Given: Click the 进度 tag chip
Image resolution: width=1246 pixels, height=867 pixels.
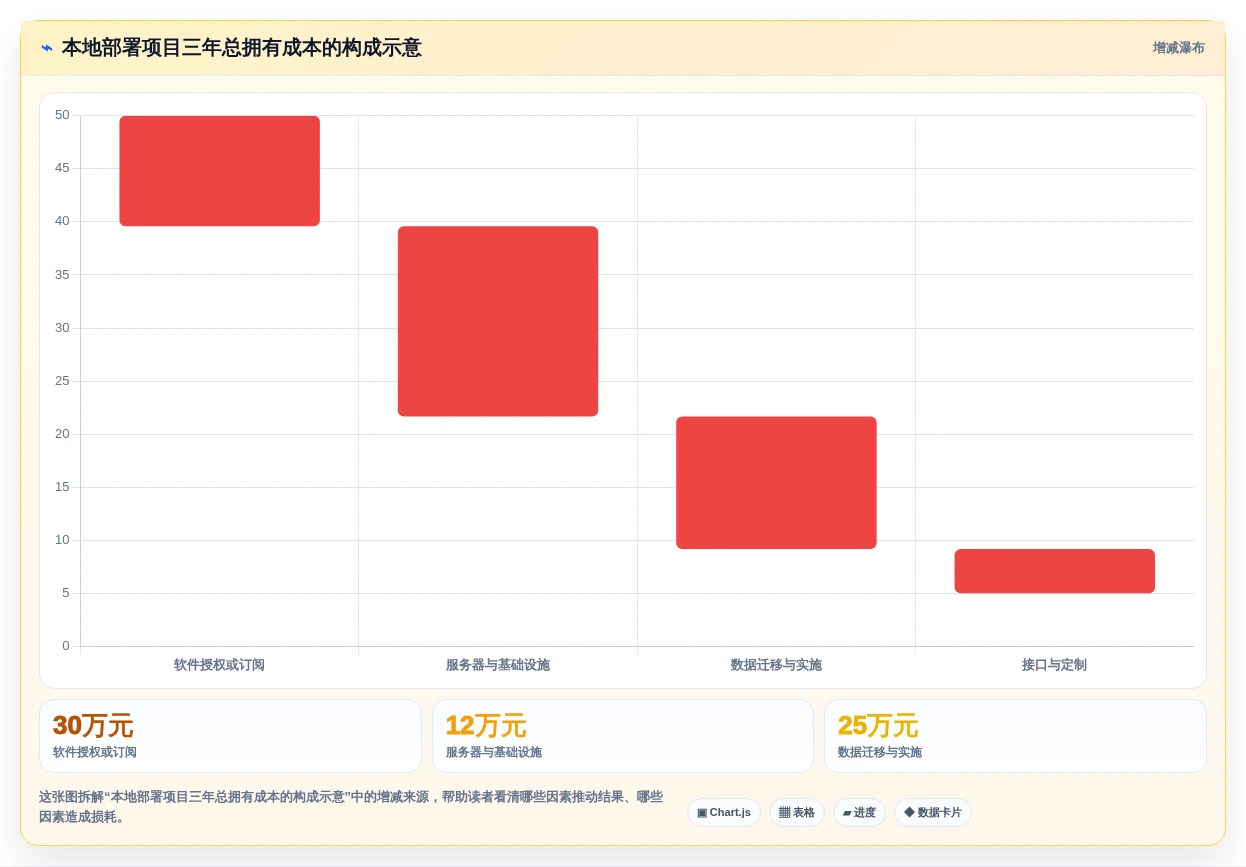Looking at the screenshot, I should pyautogui.click(x=859, y=812).
